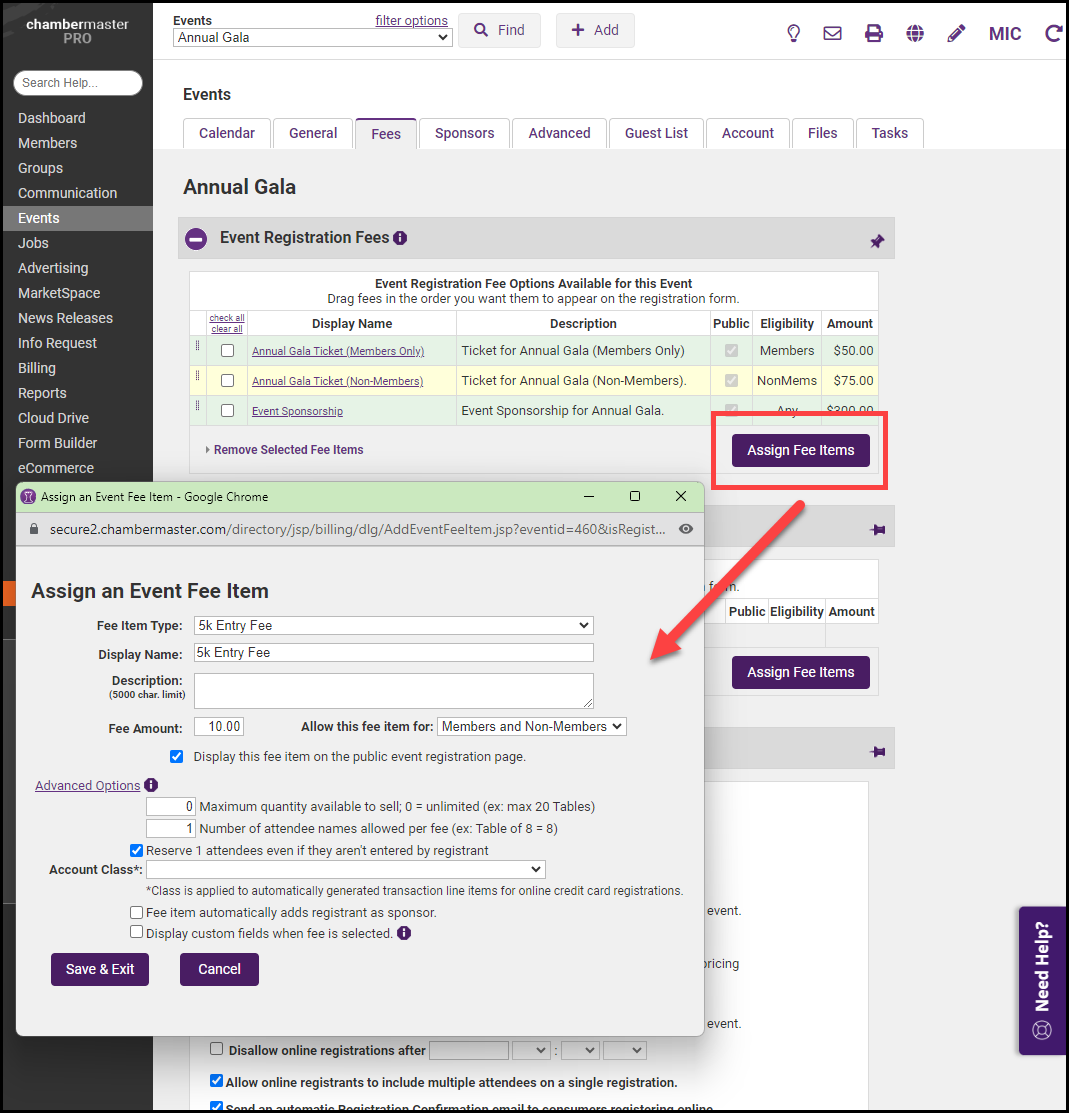Enable fee item automatically adds registrant as sponsor
The image size is (1069, 1113).
coord(136,913)
